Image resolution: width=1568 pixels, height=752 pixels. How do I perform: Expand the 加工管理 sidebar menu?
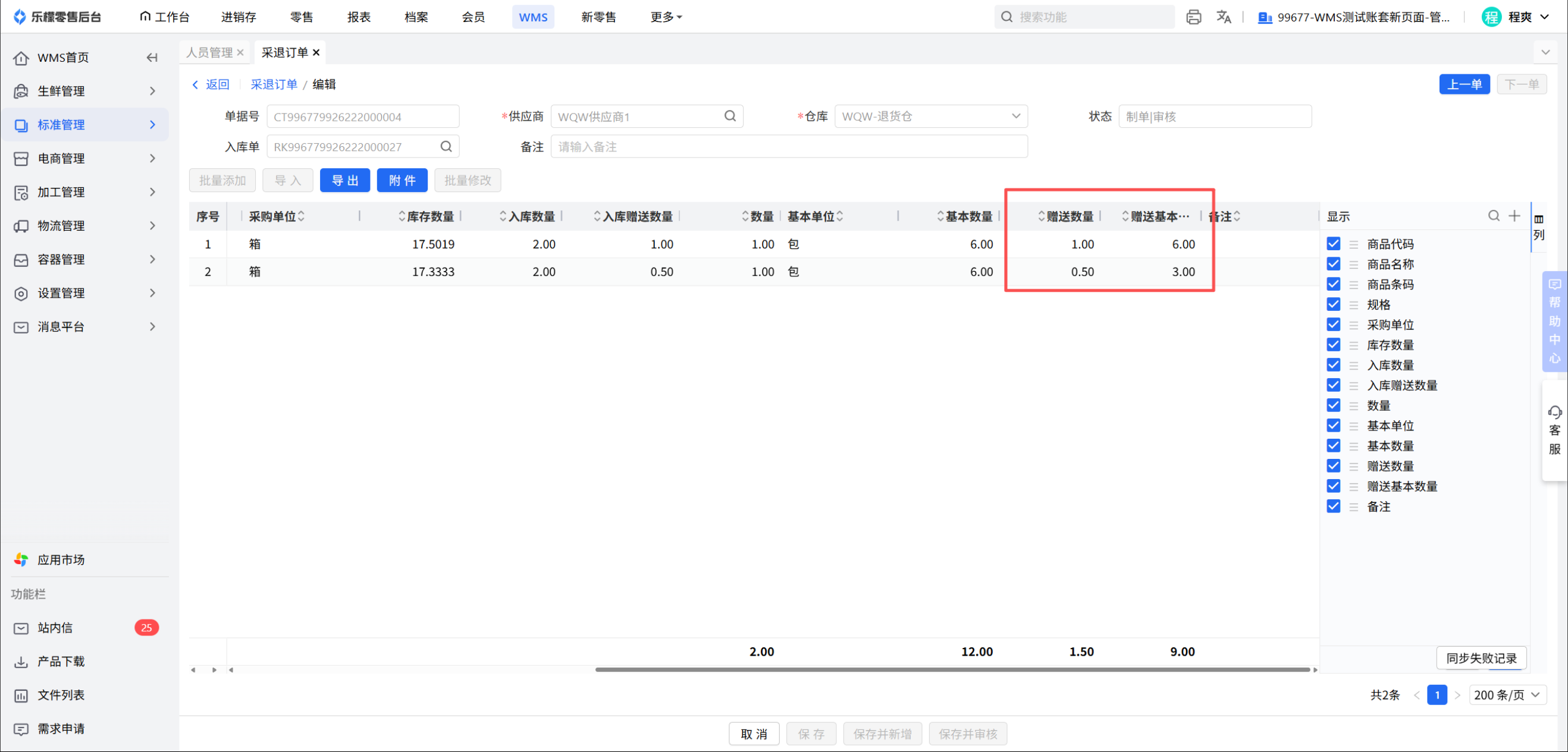[84, 192]
